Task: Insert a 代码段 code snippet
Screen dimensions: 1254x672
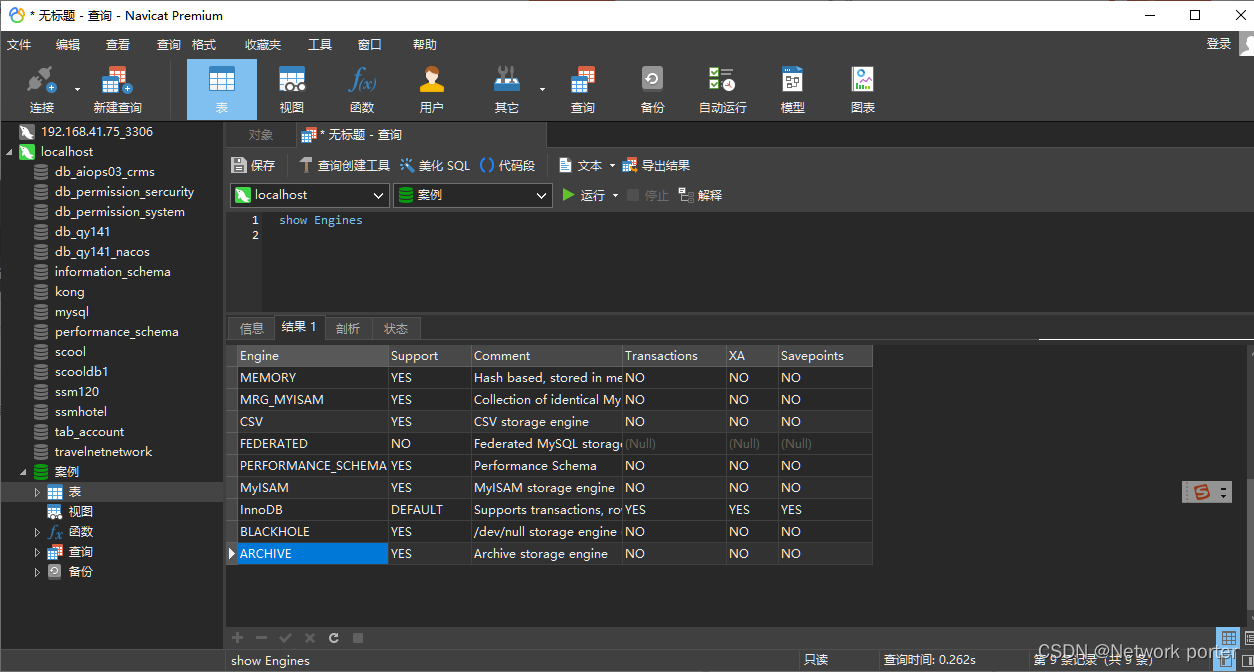Action: (508, 165)
